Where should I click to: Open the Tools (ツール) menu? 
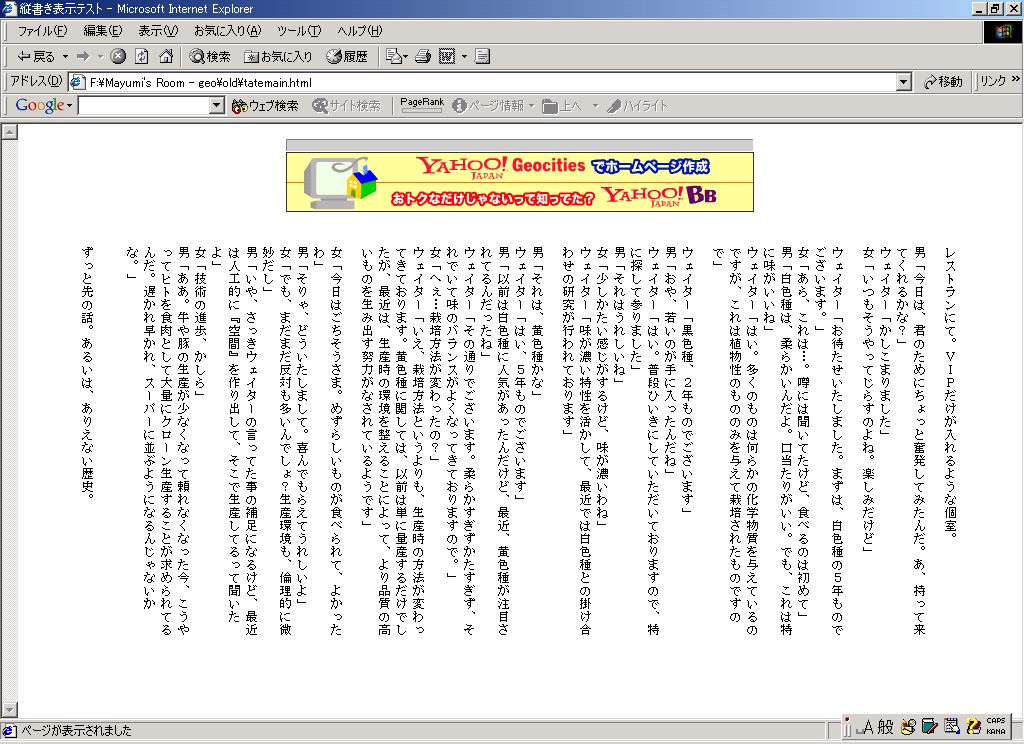pyautogui.click(x=299, y=31)
